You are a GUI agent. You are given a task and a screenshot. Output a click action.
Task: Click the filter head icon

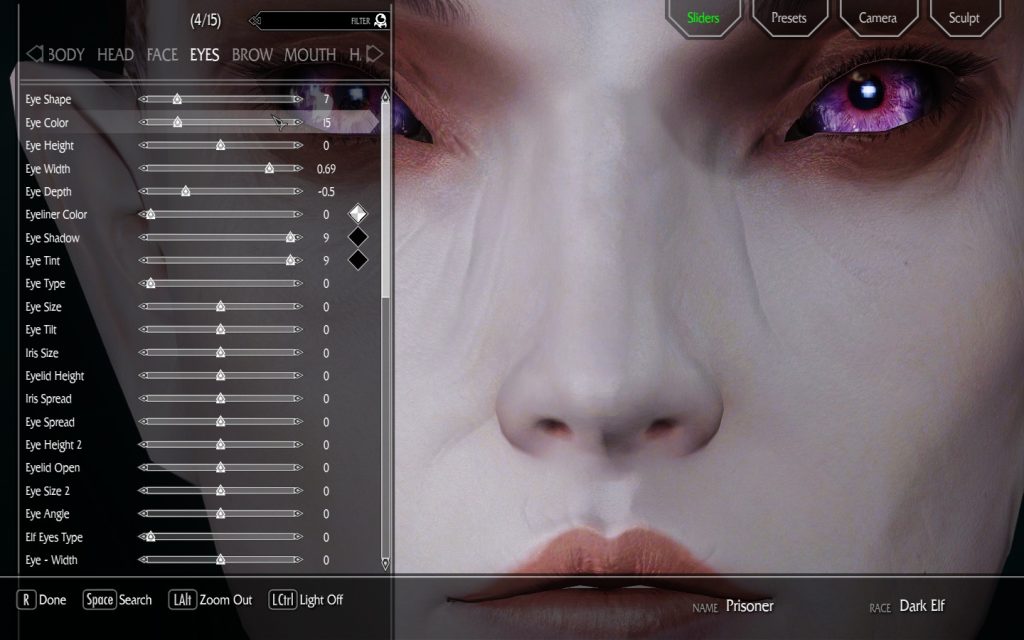tap(381, 21)
